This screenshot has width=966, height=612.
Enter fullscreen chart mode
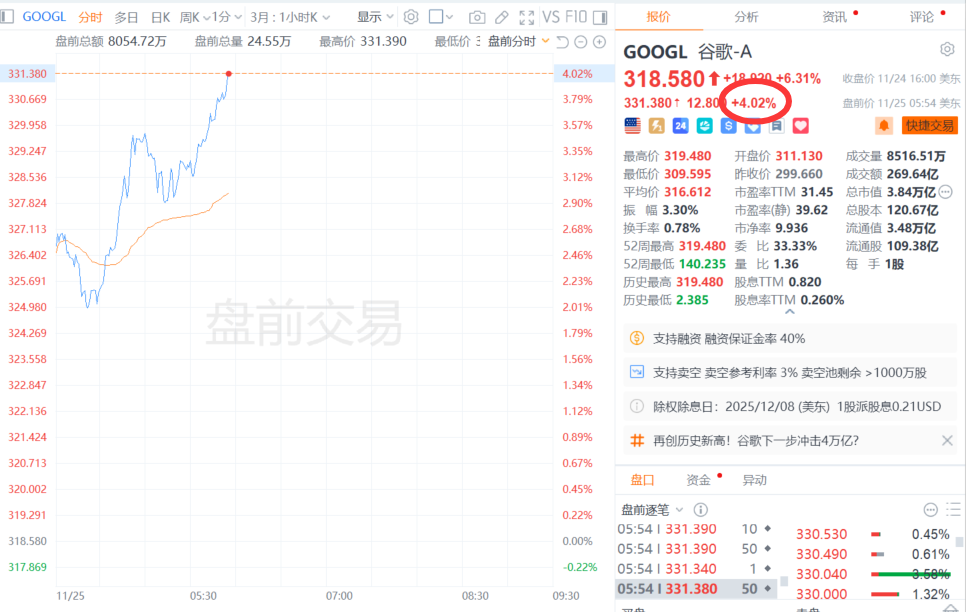pos(527,17)
